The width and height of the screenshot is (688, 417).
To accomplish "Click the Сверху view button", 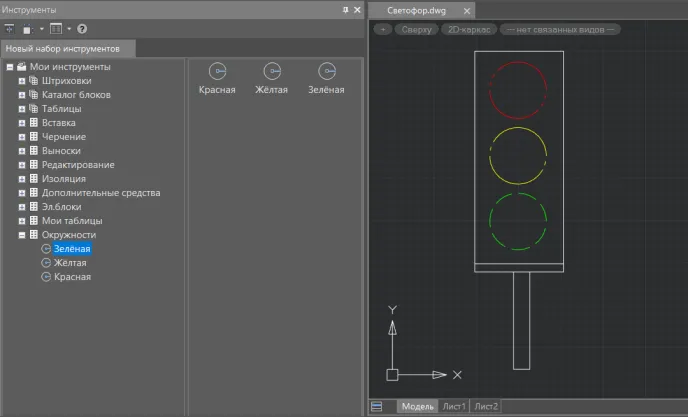I will (x=416, y=30).
